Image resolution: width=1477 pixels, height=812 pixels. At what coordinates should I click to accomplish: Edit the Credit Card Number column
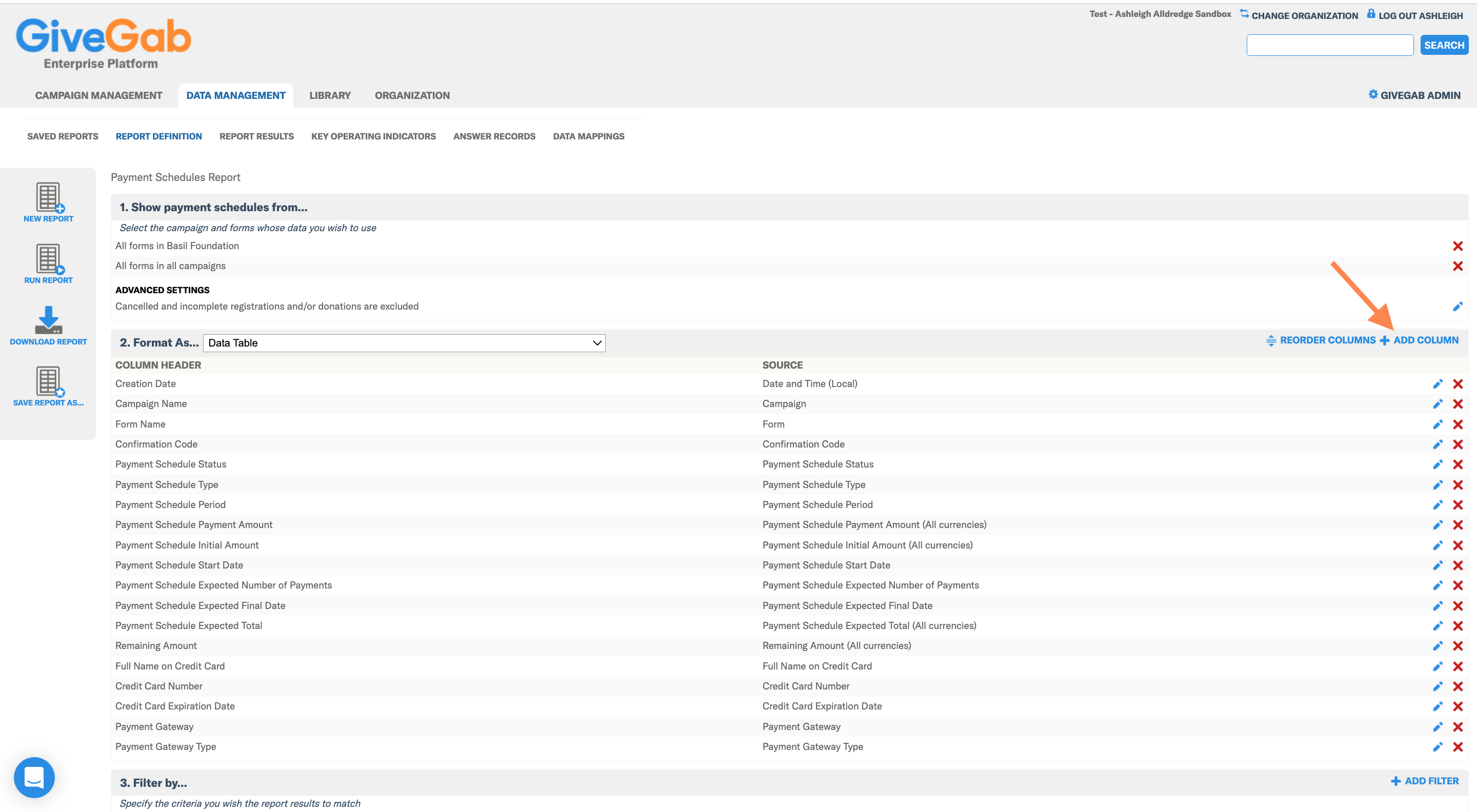1438,686
